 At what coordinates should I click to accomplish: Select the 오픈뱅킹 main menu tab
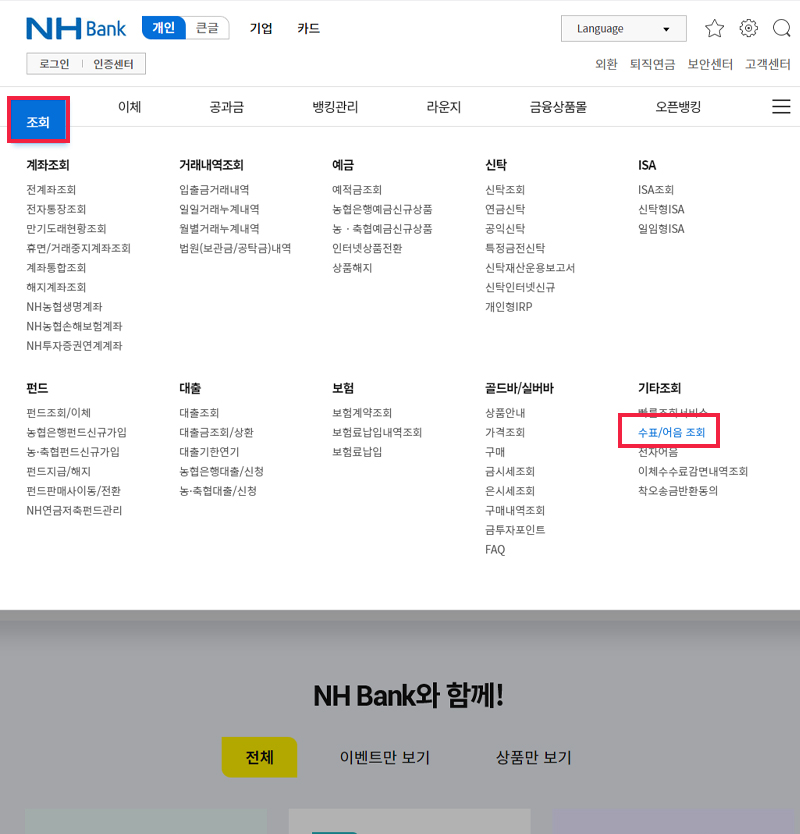point(678,107)
